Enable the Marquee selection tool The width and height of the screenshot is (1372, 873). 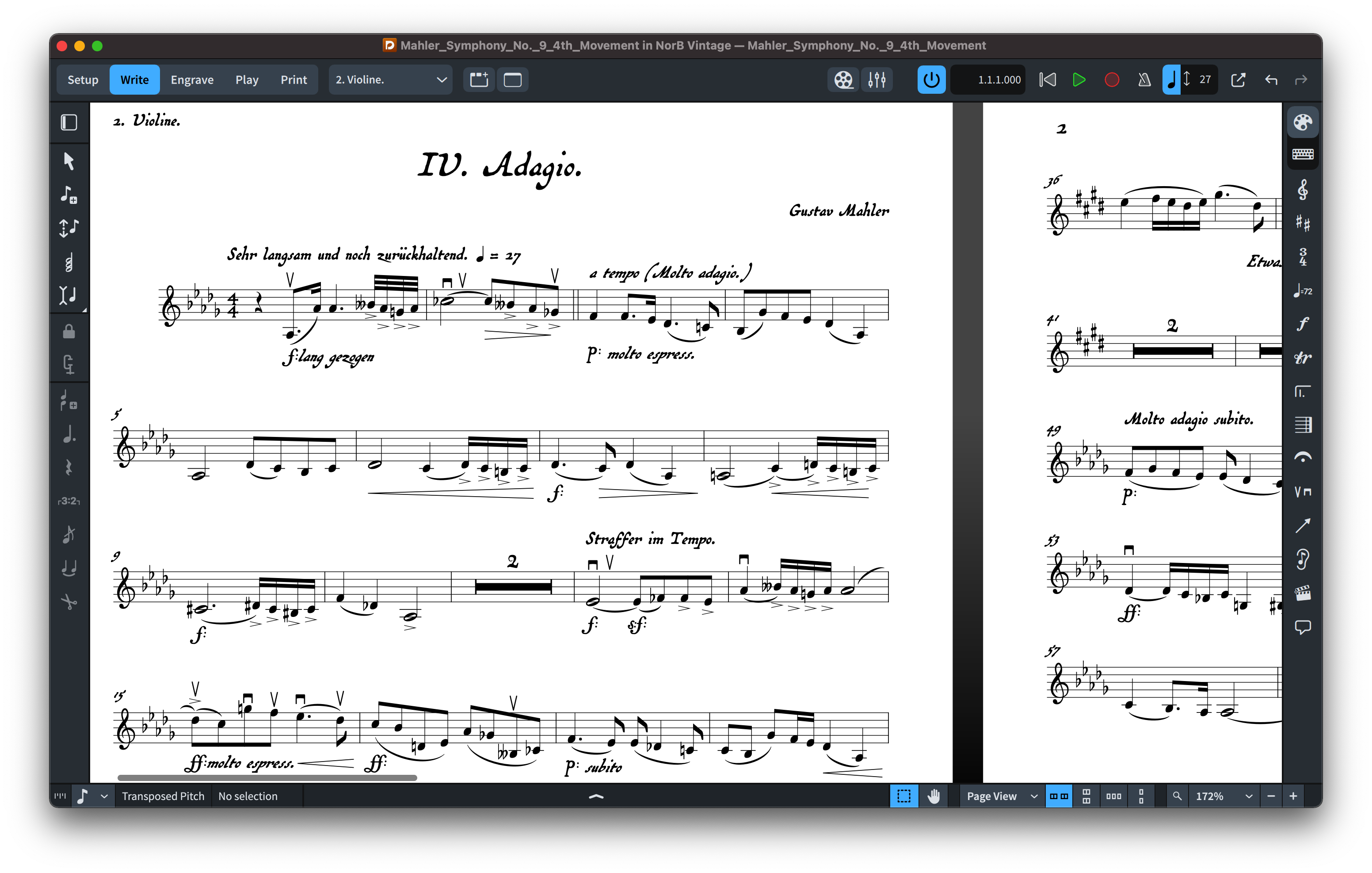[x=904, y=796]
